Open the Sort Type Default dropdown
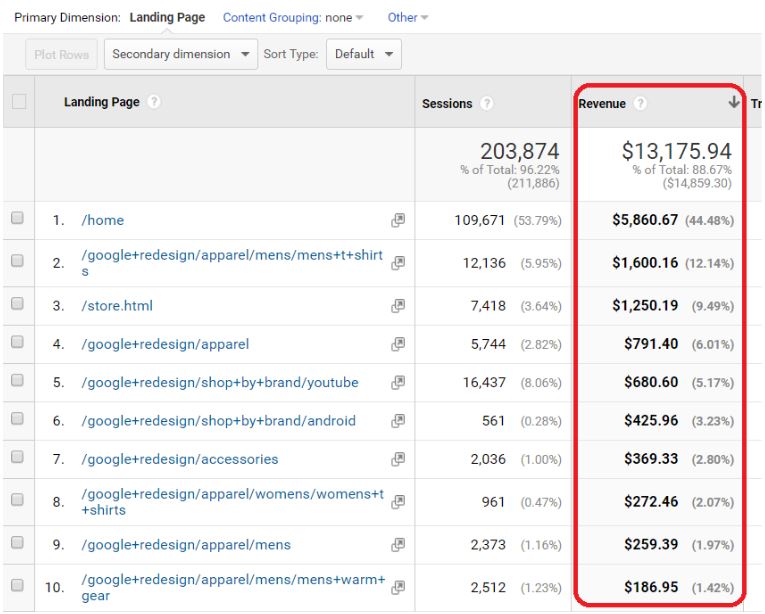765x614 pixels. pos(364,54)
